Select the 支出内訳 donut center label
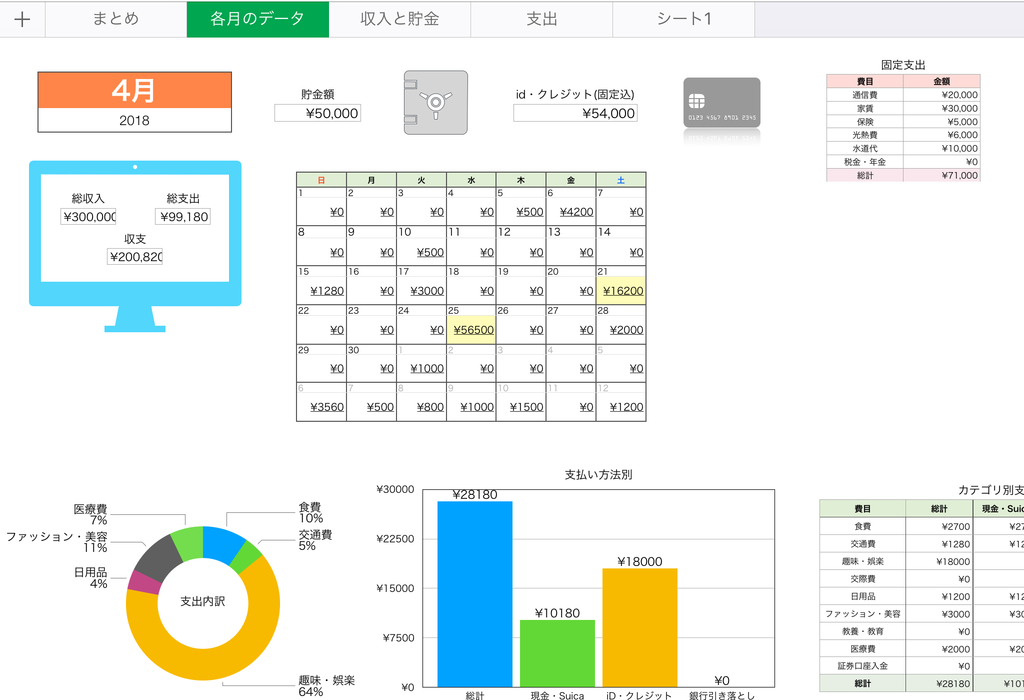Screen dimensions: 1024x700 point(202,601)
